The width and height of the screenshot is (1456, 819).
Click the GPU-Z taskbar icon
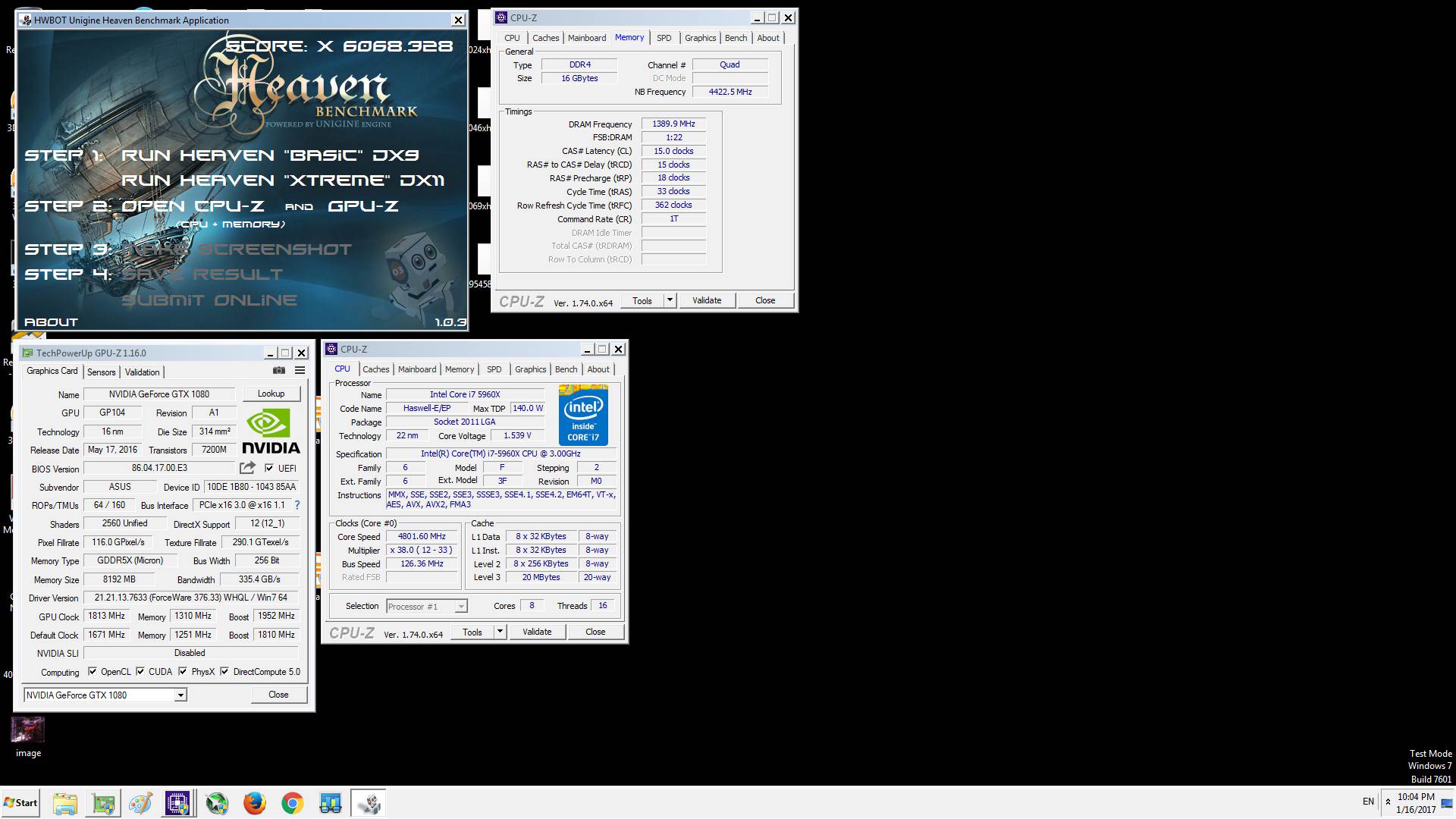point(104,803)
